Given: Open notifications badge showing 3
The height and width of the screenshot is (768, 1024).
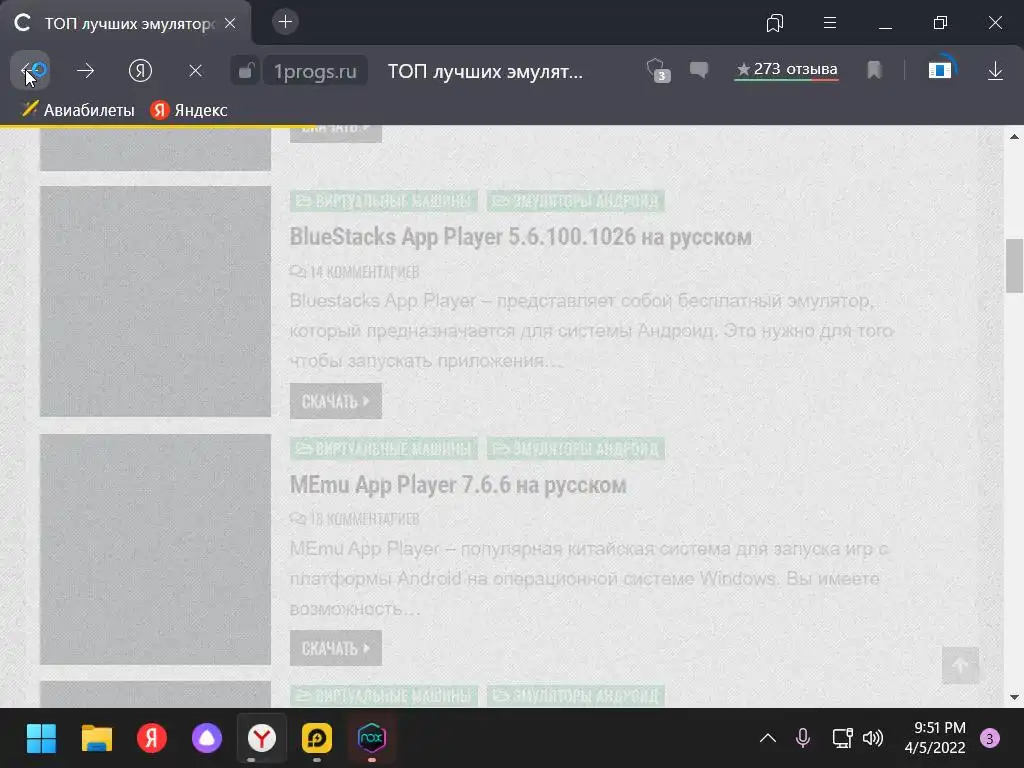Looking at the screenshot, I should click(989, 739).
